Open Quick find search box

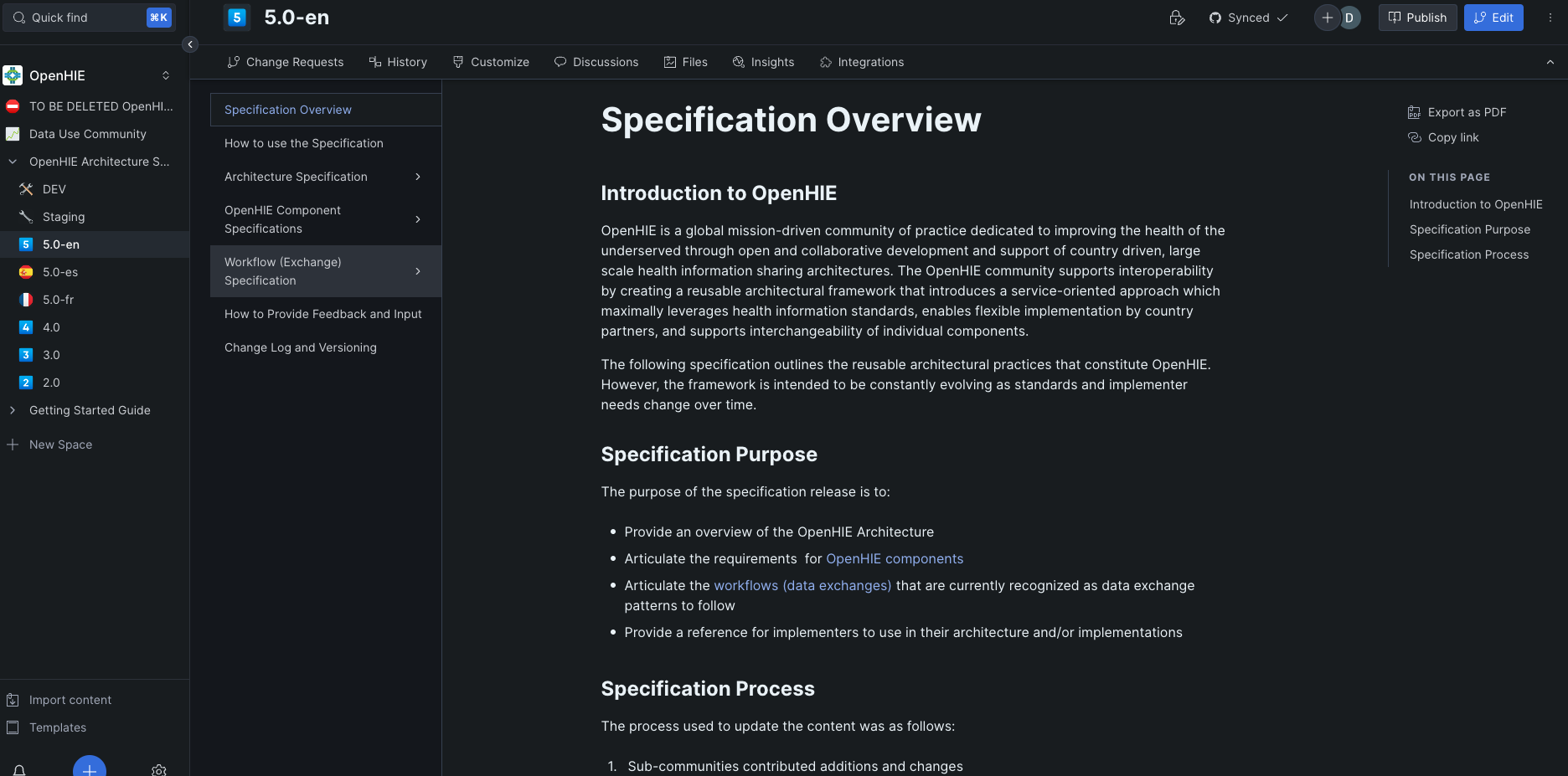[89, 18]
